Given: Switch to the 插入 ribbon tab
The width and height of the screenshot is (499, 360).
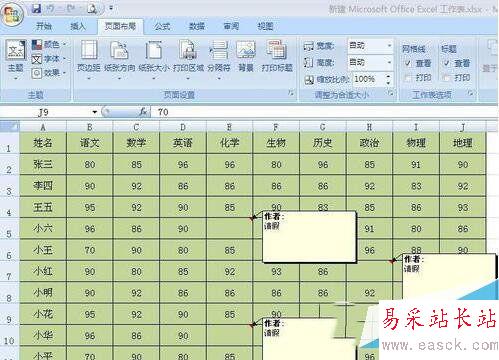Looking at the screenshot, I should (78, 26).
